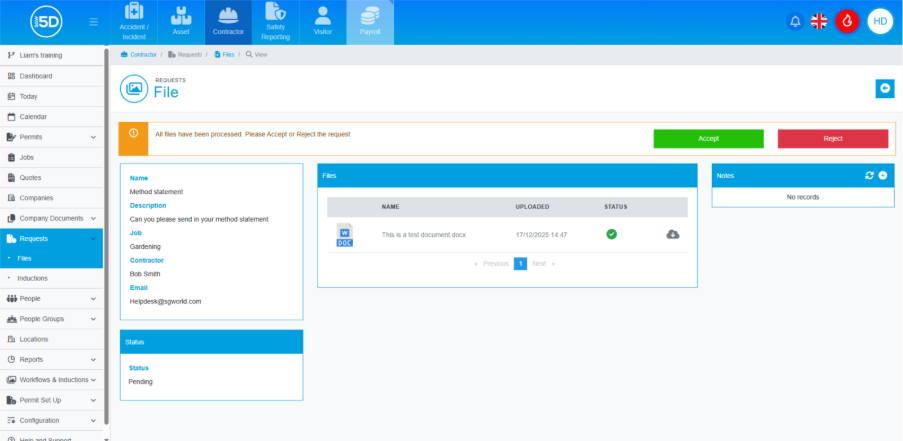Switch to the Safety Reporting module
This screenshot has width=903, height=441.
[x=276, y=22]
